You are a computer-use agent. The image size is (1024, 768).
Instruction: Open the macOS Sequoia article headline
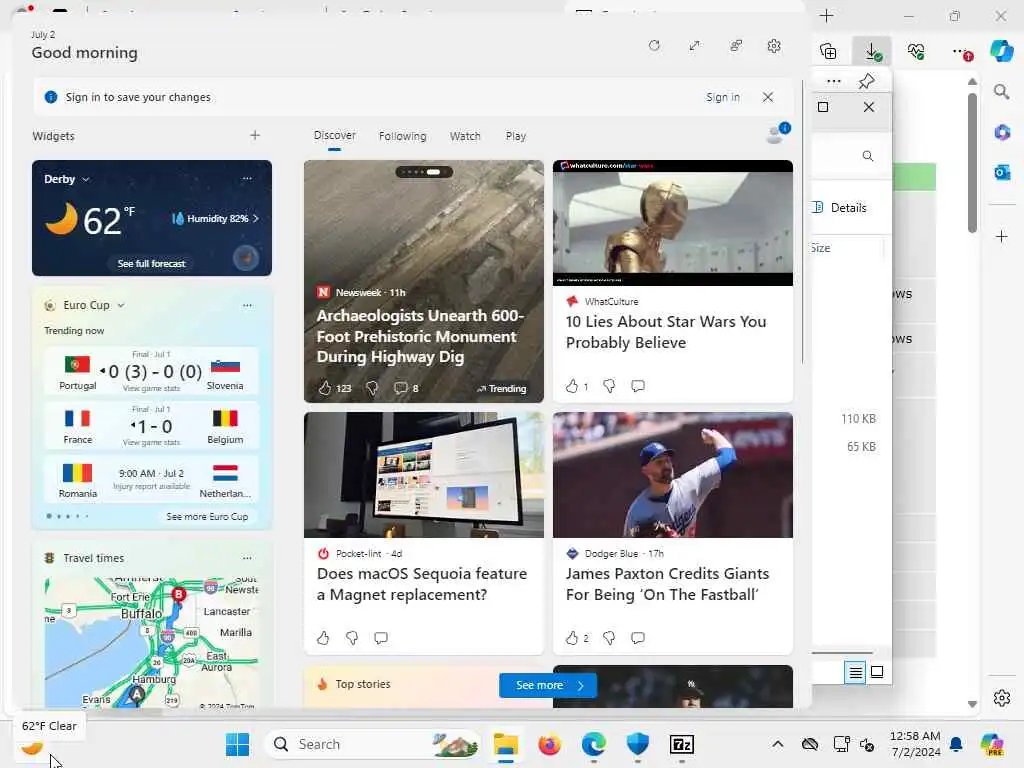pos(421,584)
